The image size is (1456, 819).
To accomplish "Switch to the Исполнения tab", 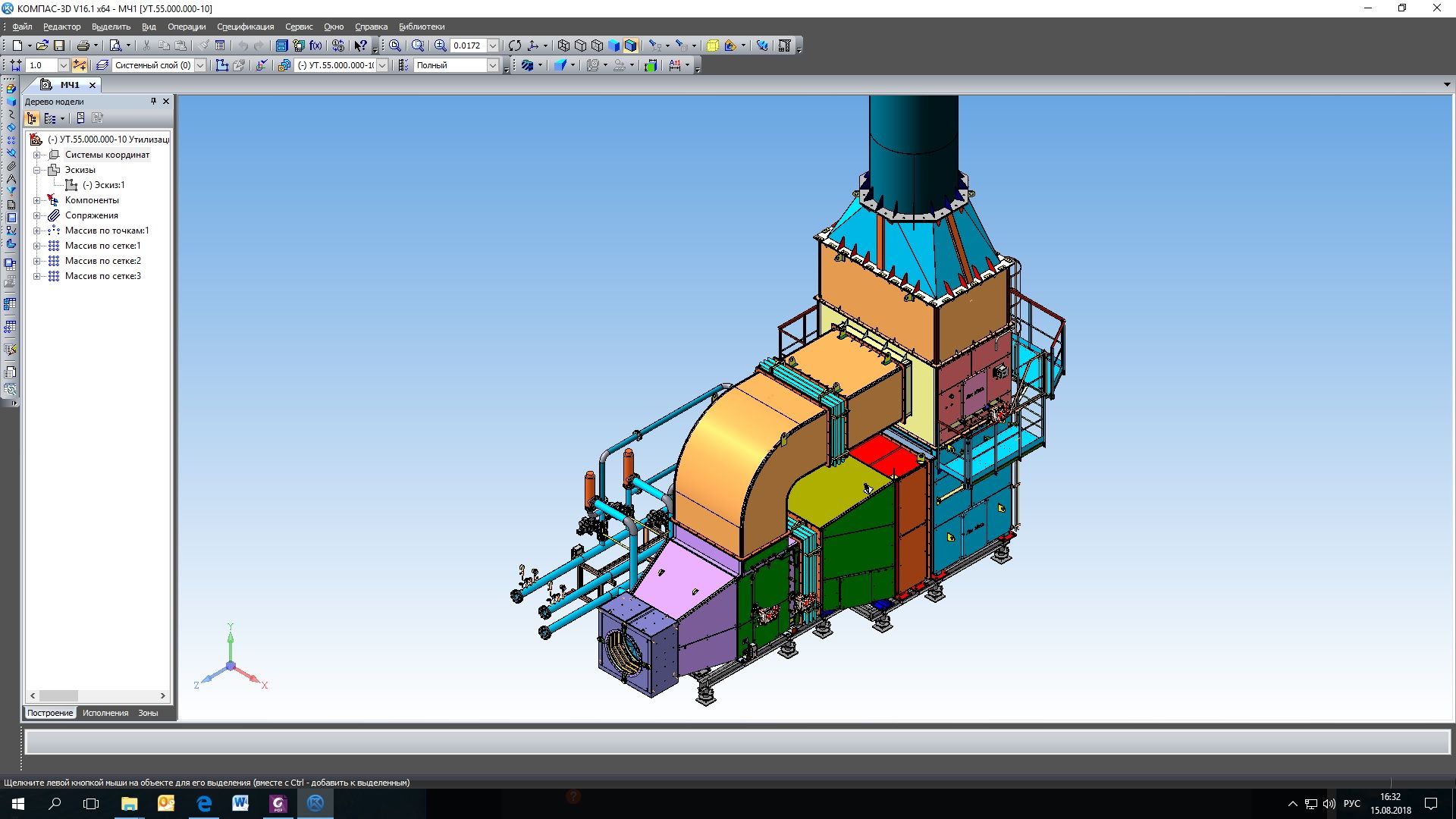I will point(105,713).
